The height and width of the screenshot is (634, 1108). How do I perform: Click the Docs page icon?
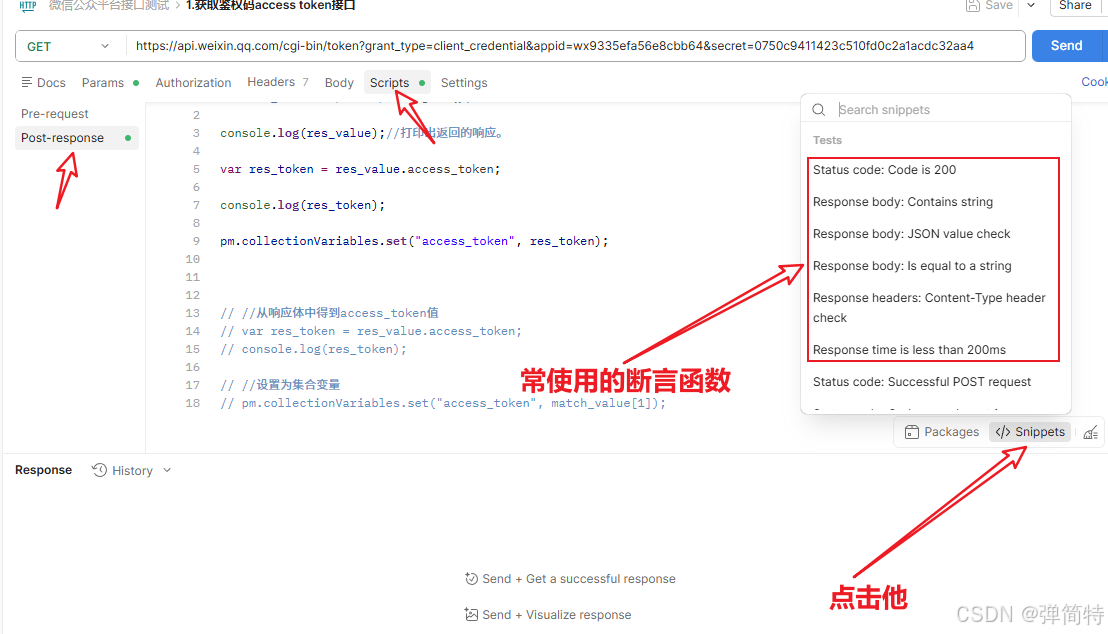click(x=27, y=82)
